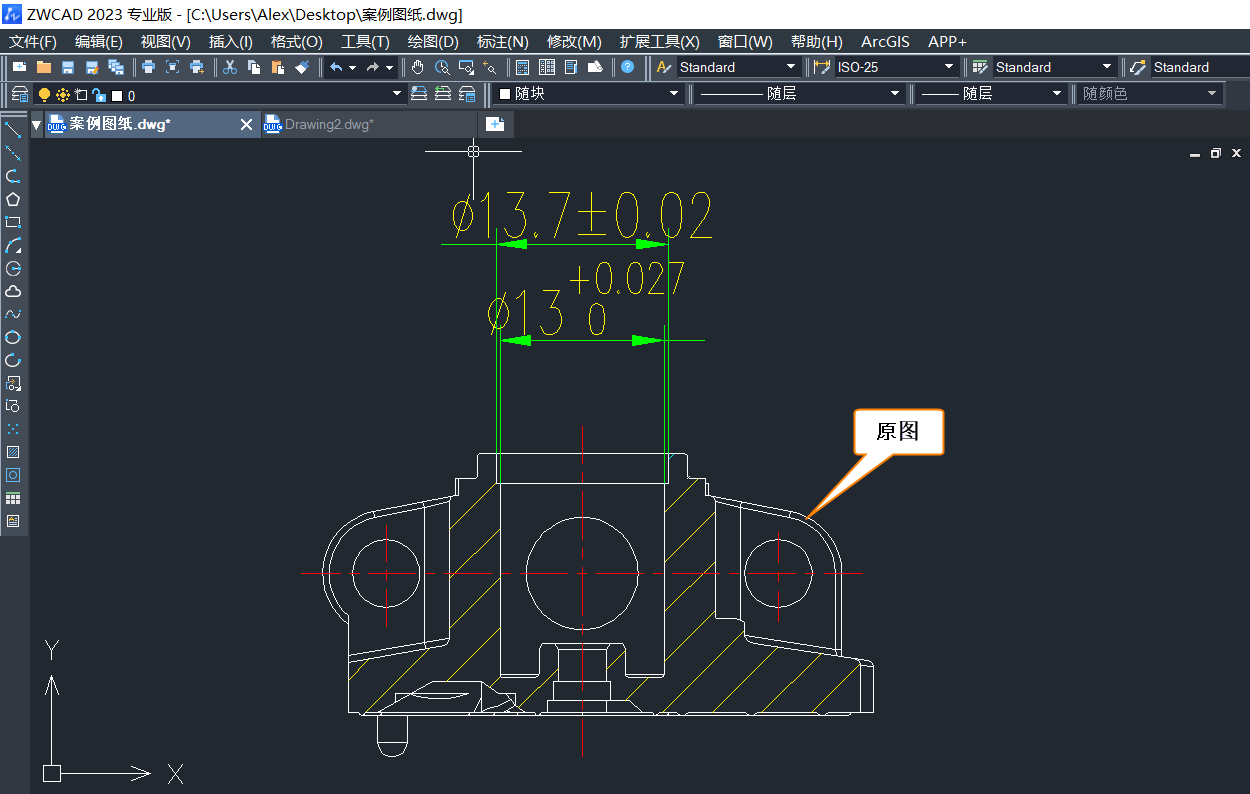The height and width of the screenshot is (794, 1250).
Task: Open the table style Standard dropdown
Action: (x=1054, y=67)
